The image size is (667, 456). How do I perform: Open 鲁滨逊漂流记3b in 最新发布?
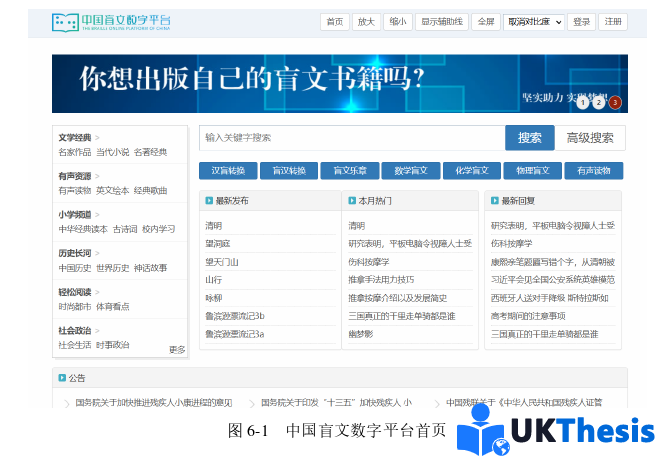tap(235, 316)
